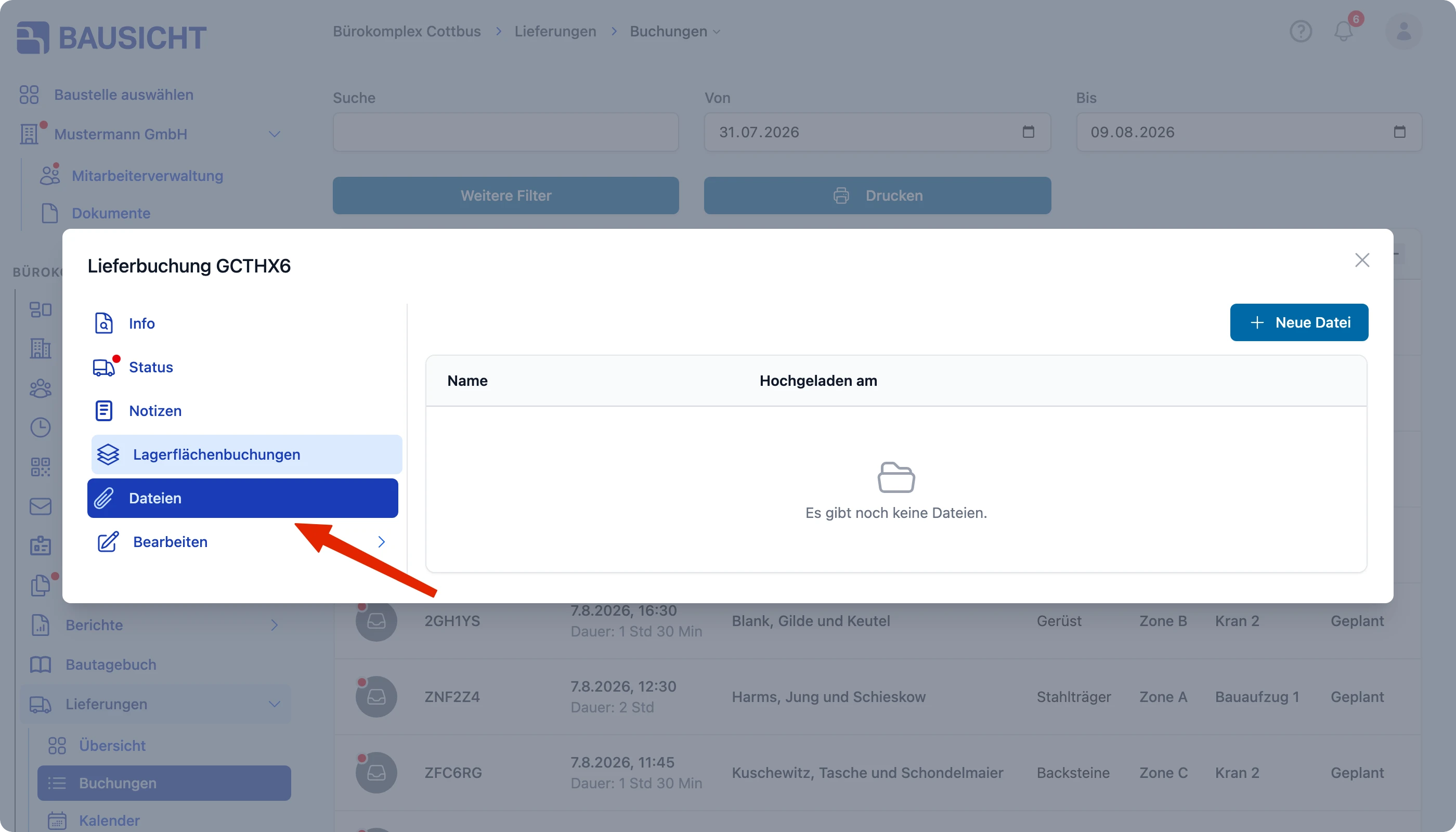Go to Bürokomplex Cottbus breadcrumb
Viewport: 1456px width, 832px height.
(407, 31)
